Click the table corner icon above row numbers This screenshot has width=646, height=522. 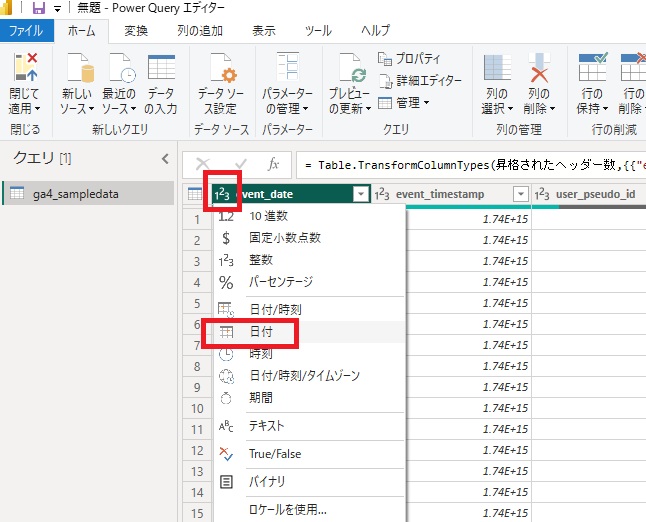(x=195, y=194)
